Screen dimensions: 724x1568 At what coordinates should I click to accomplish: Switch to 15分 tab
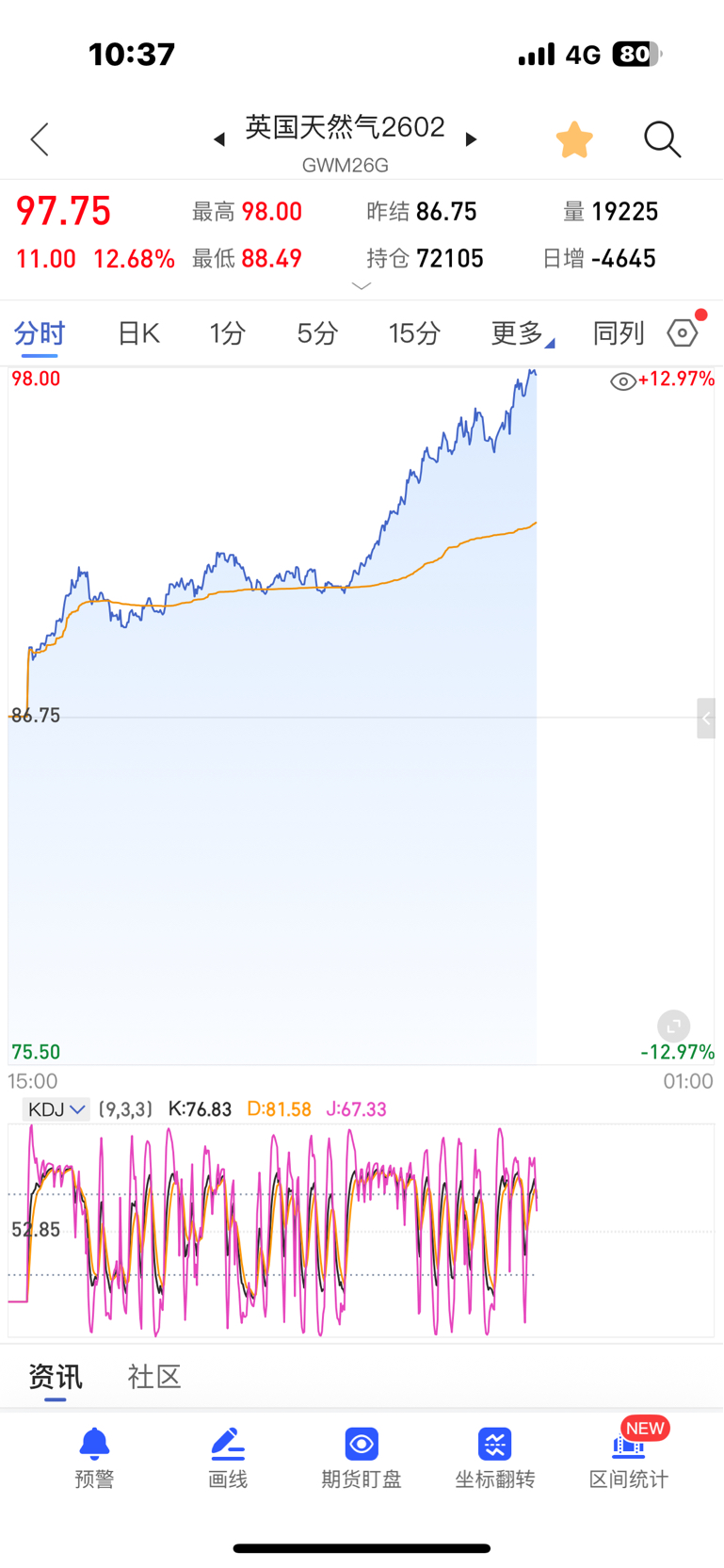(x=414, y=333)
